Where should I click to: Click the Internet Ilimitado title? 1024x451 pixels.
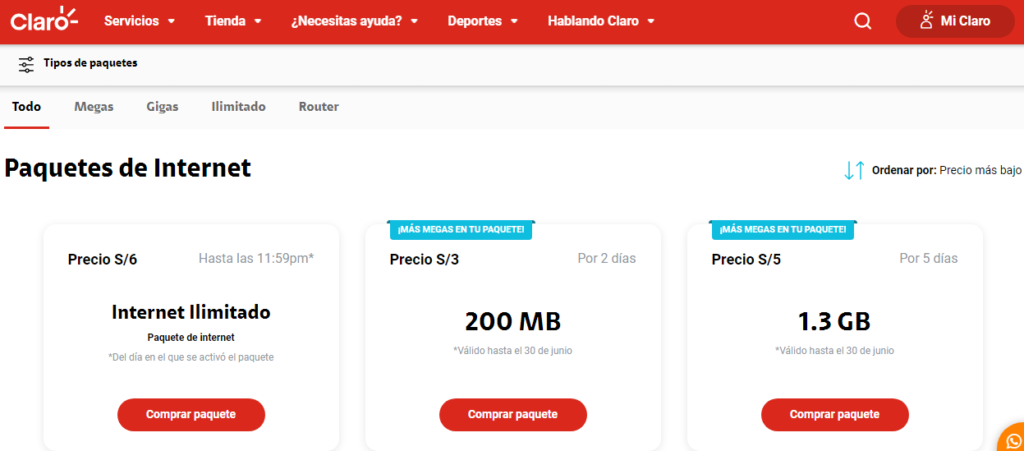191,312
